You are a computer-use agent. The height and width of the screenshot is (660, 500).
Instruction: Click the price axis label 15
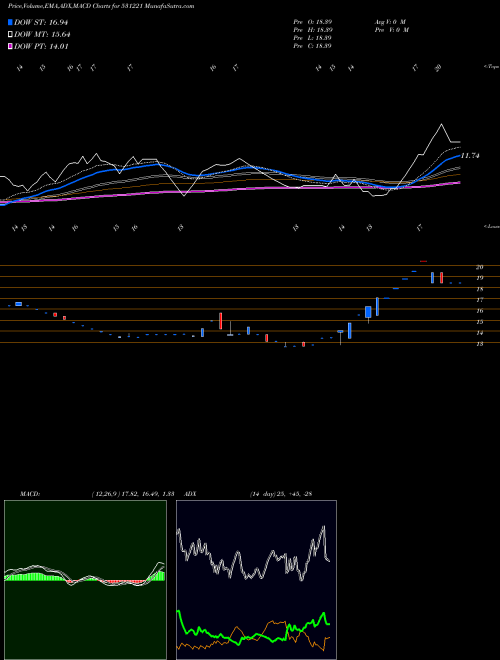click(479, 322)
